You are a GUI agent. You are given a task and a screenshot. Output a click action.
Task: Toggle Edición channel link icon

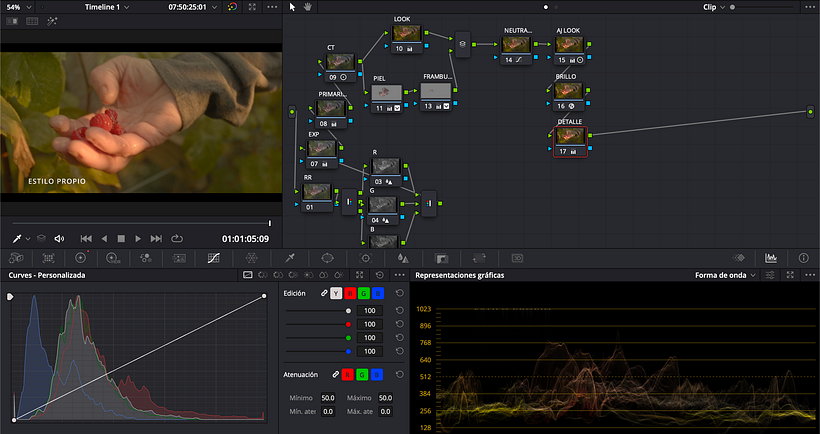(324, 293)
